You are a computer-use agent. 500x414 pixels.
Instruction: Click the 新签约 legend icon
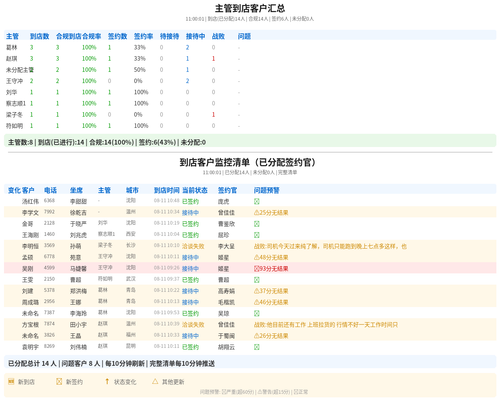coord(59,381)
